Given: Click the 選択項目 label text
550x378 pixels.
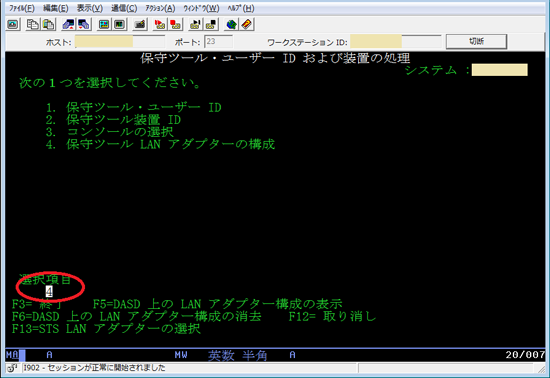Looking at the screenshot, I should 45,279.
